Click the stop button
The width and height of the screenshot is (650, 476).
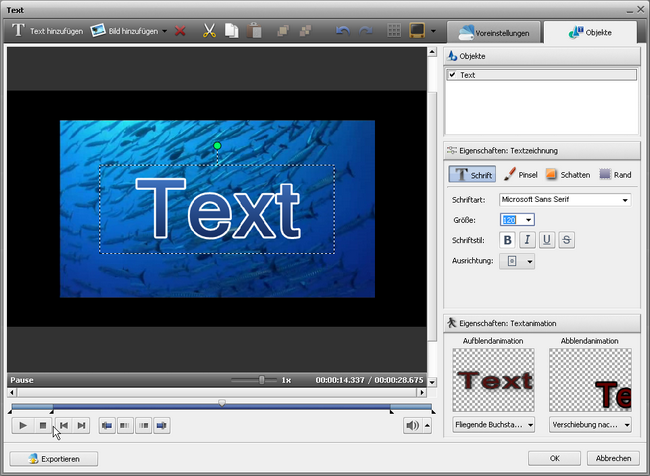[x=43, y=425]
